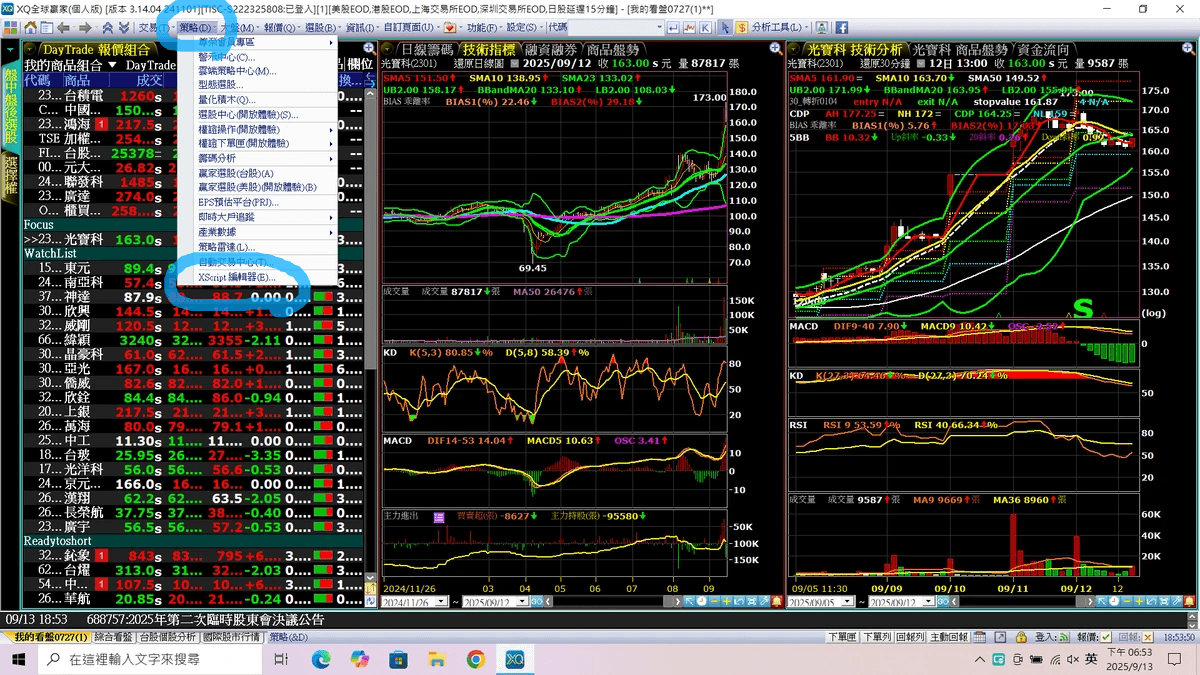Switch to 台股個股分析 bottom tab

(x=166, y=637)
